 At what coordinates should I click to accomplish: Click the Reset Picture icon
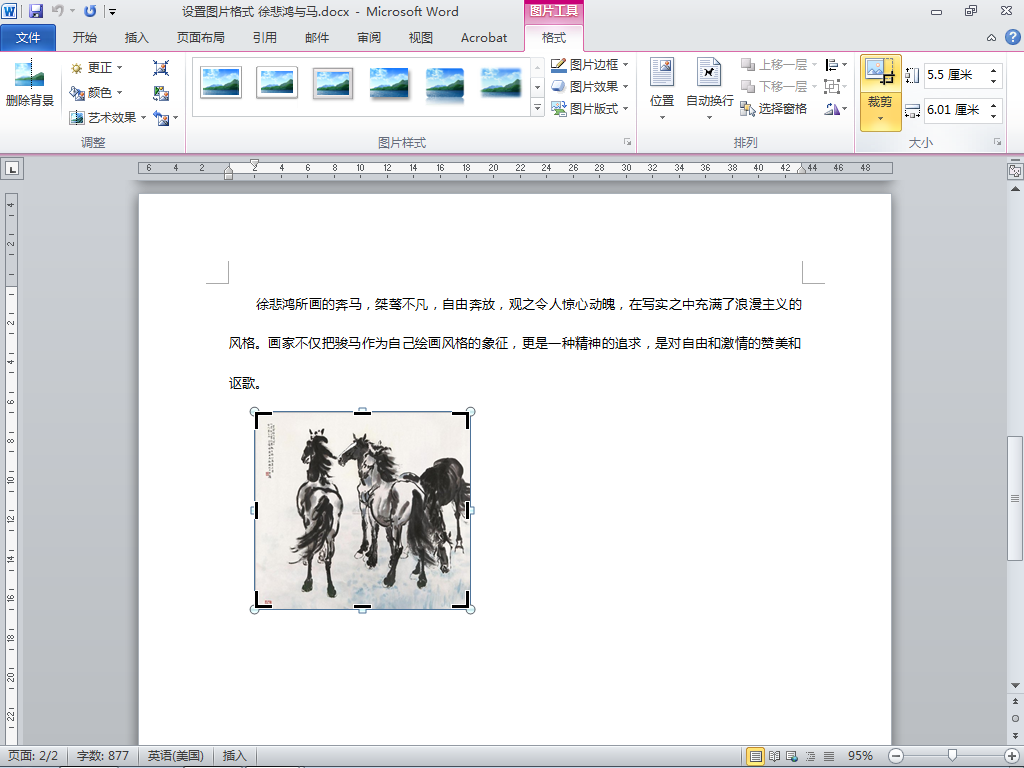point(161,118)
